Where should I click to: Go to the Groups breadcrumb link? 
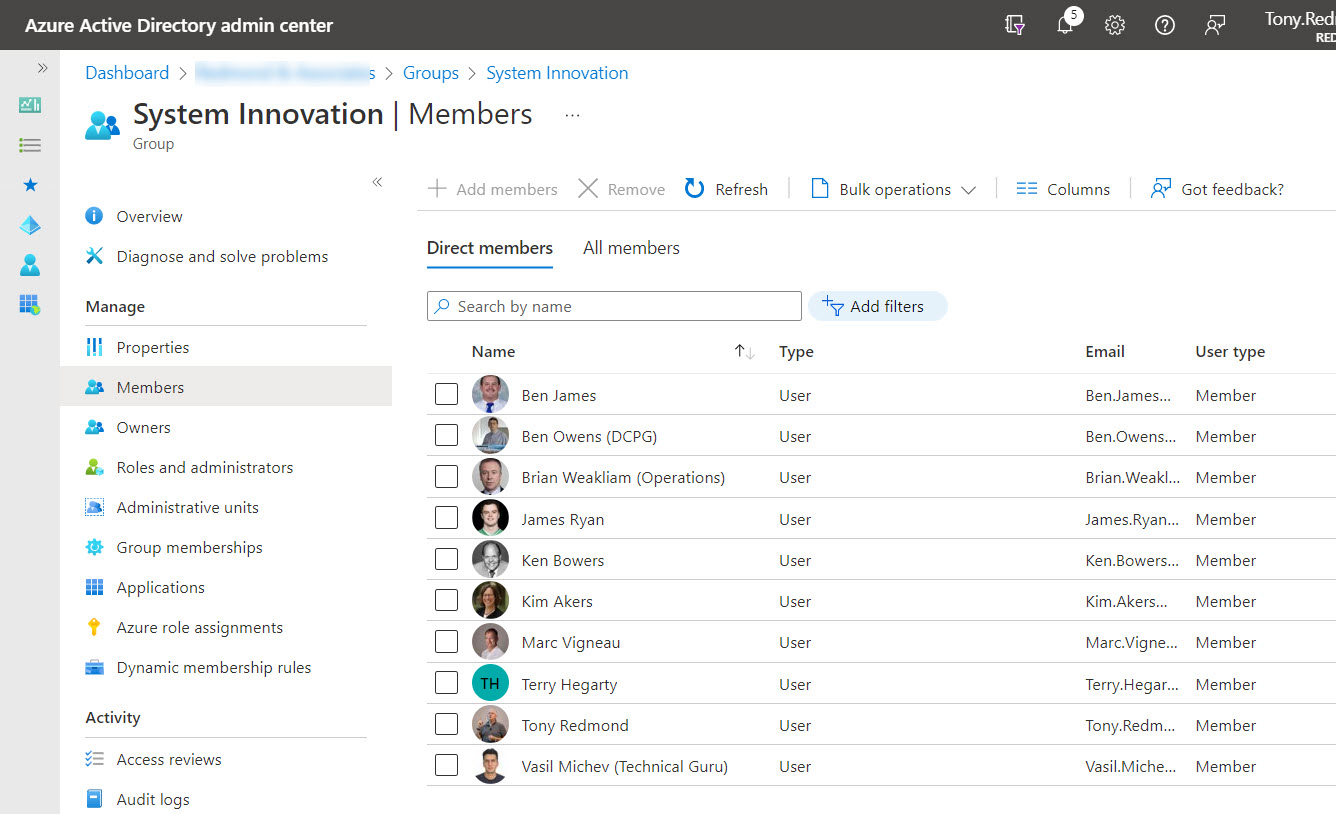click(x=431, y=73)
